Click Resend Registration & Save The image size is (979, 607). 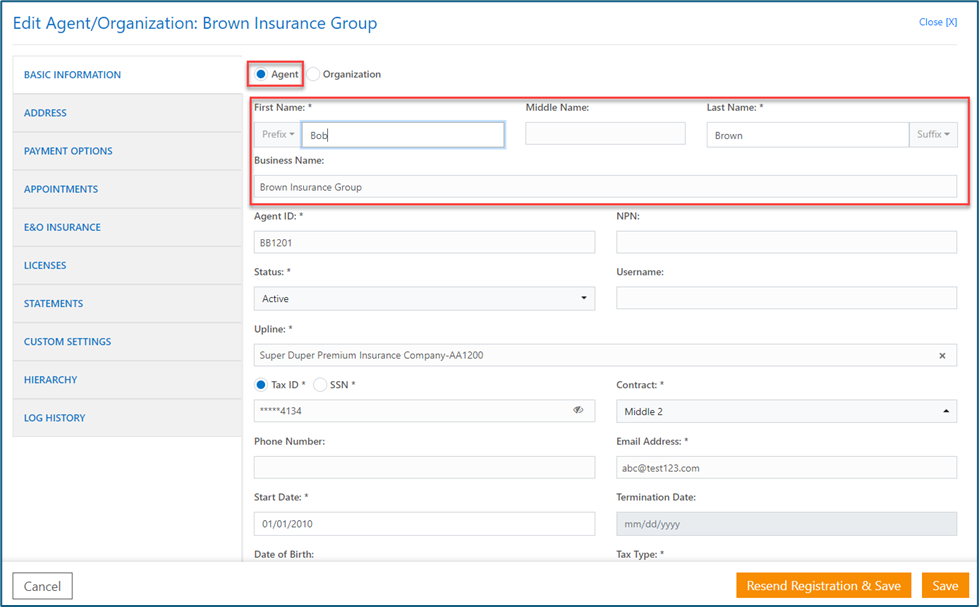824,586
